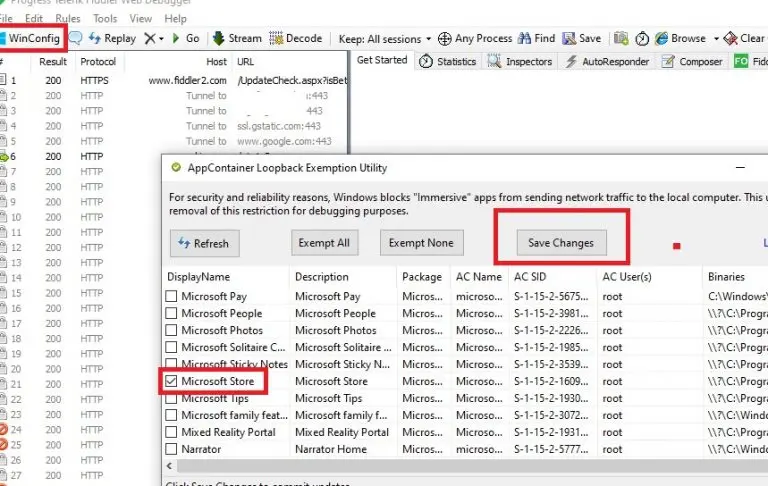The height and width of the screenshot is (486, 768).
Task: Replay the selected sessions
Action: tap(113, 38)
